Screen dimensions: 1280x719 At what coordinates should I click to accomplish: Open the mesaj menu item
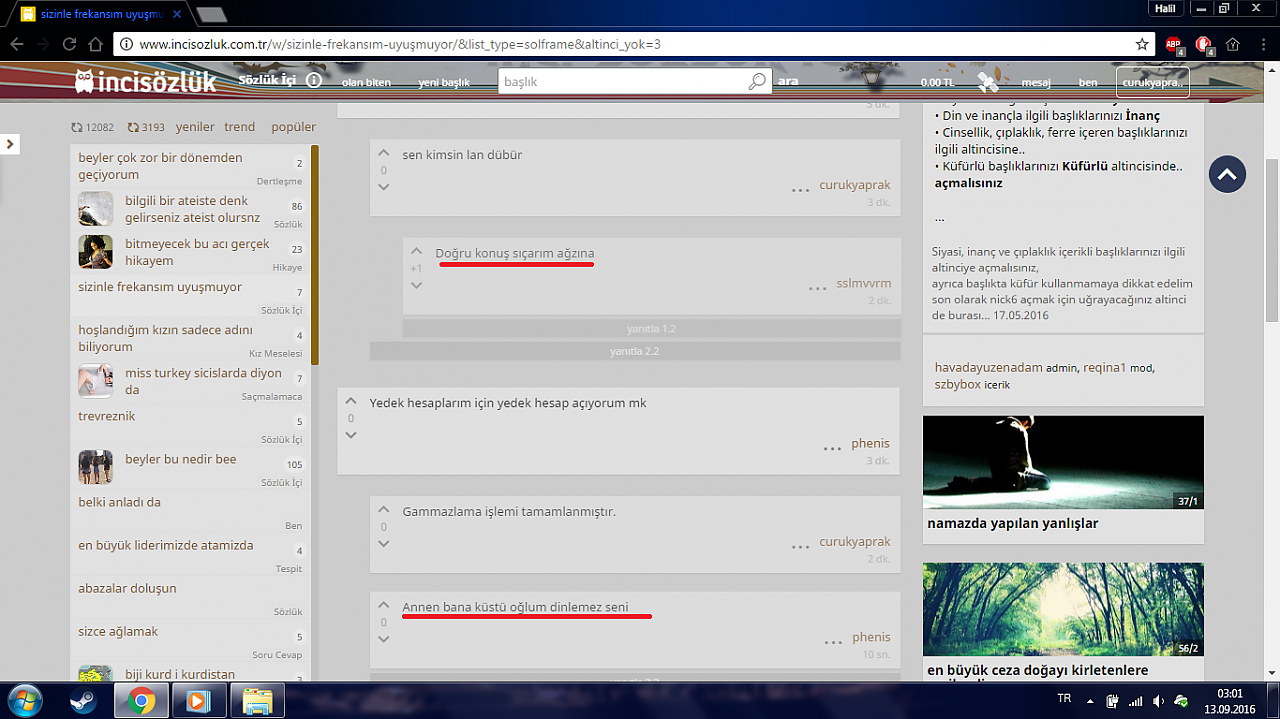tap(1035, 82)
